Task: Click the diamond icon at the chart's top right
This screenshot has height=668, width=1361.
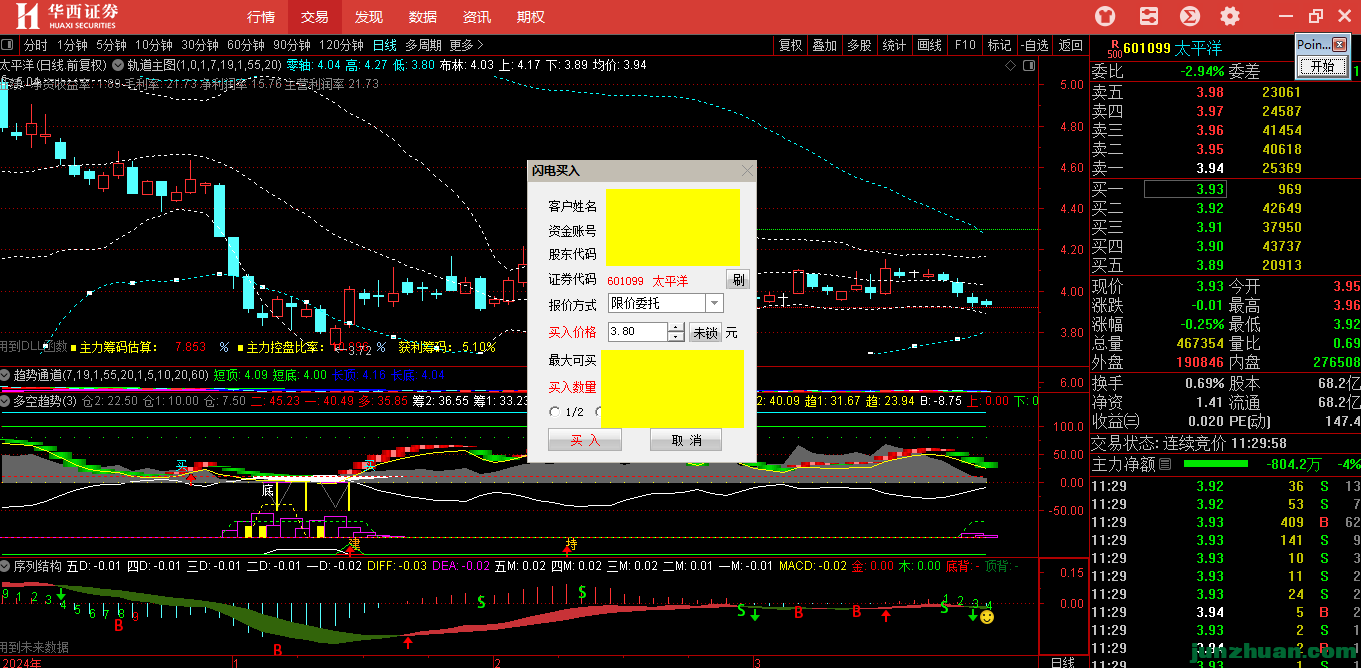Action: click(x=1010, y=65)
